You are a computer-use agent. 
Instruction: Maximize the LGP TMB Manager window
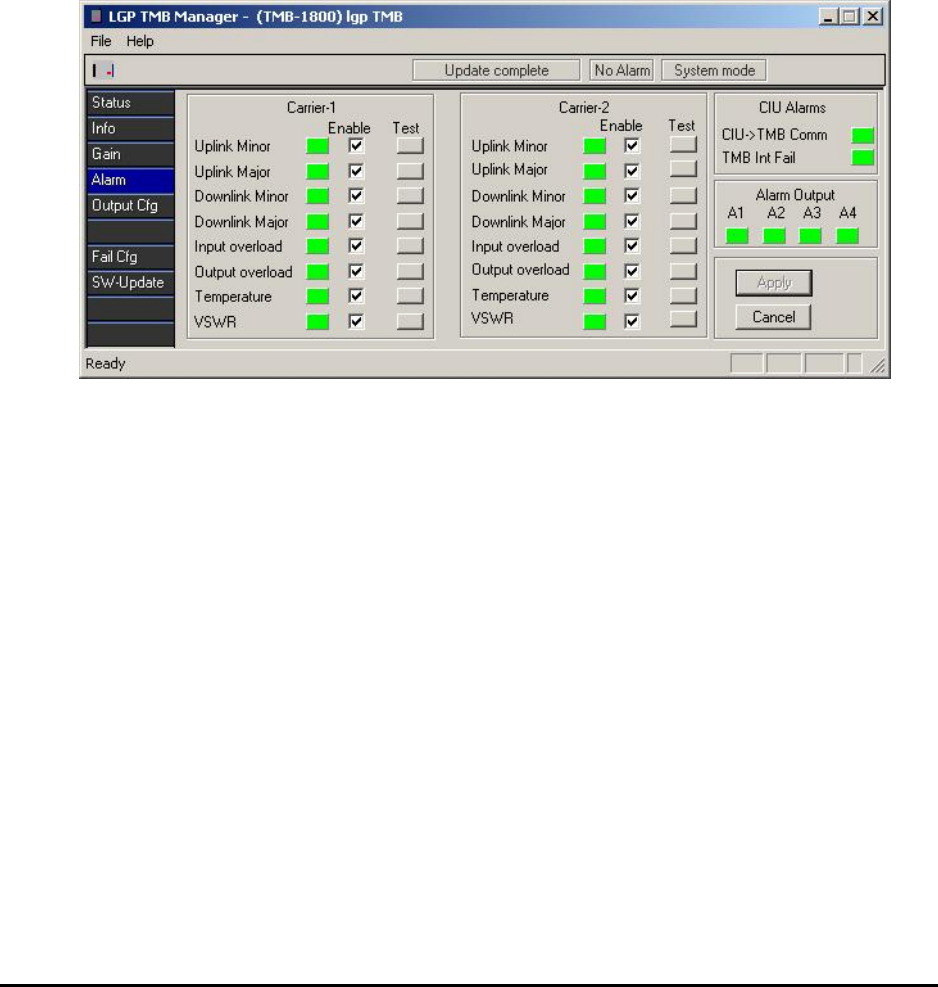click(x=849, y=17)
